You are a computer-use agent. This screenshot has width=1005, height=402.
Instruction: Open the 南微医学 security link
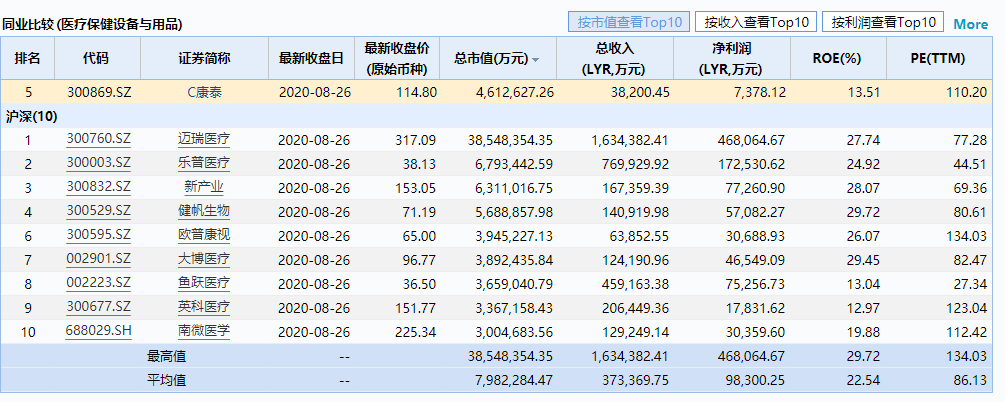coord(204,331)
